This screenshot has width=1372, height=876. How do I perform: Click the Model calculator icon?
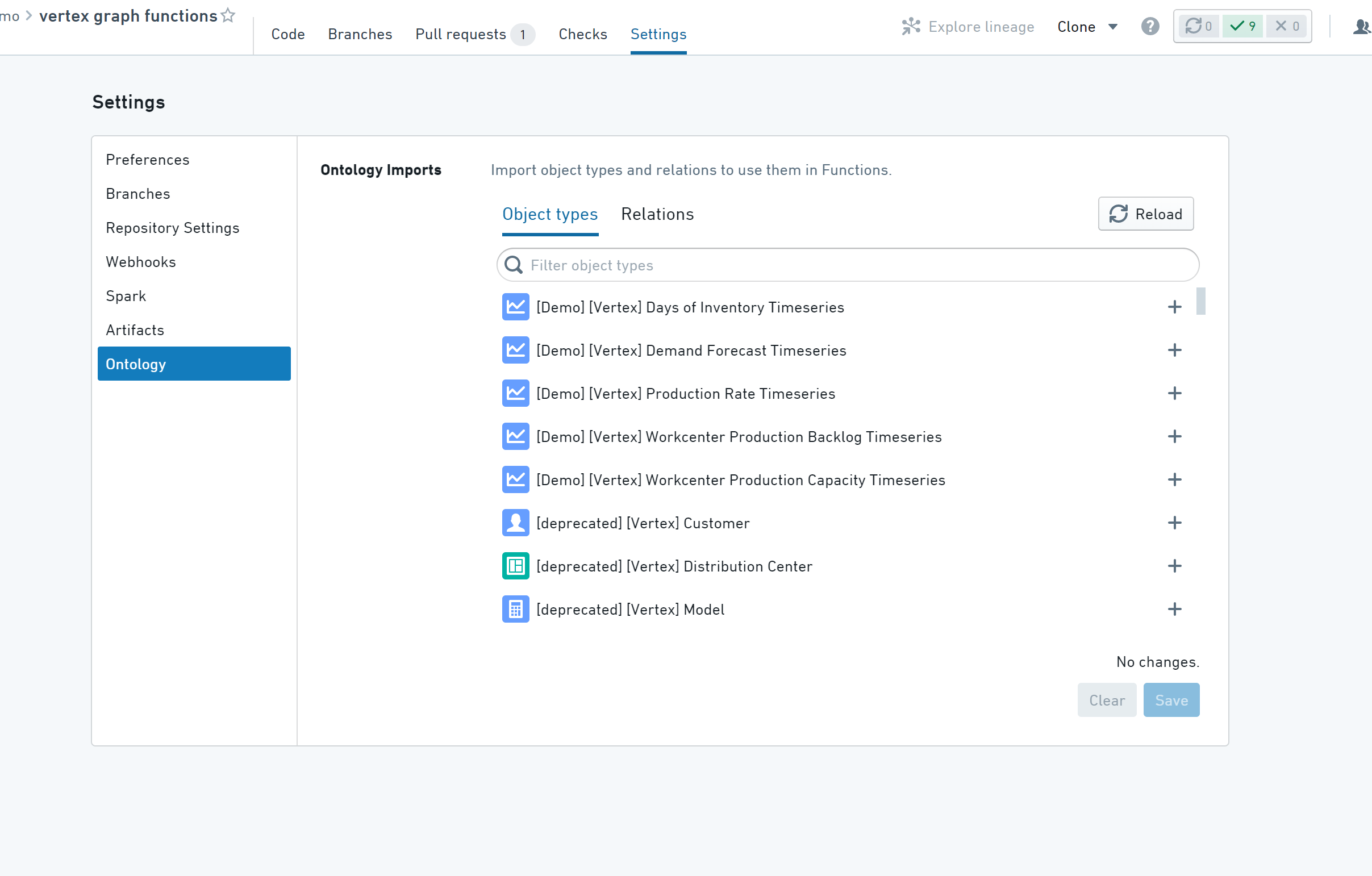tap(516, 610)
